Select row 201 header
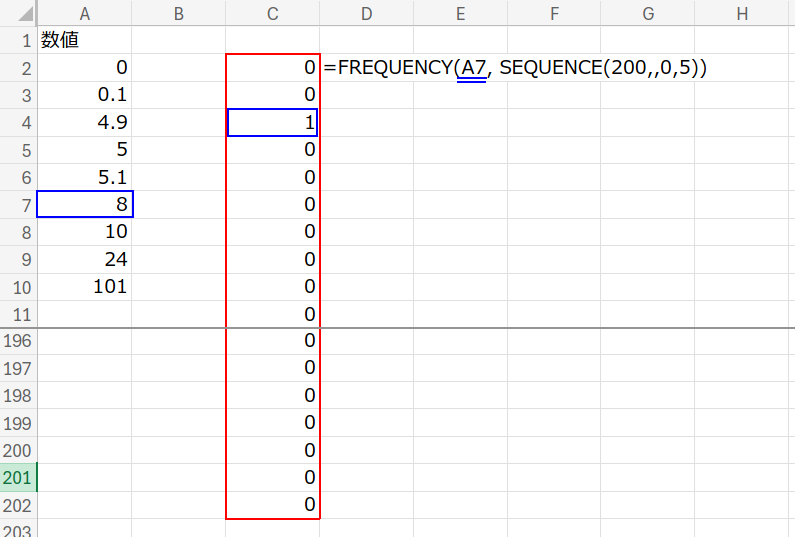 pyautogui.click(x=18, y=477)
